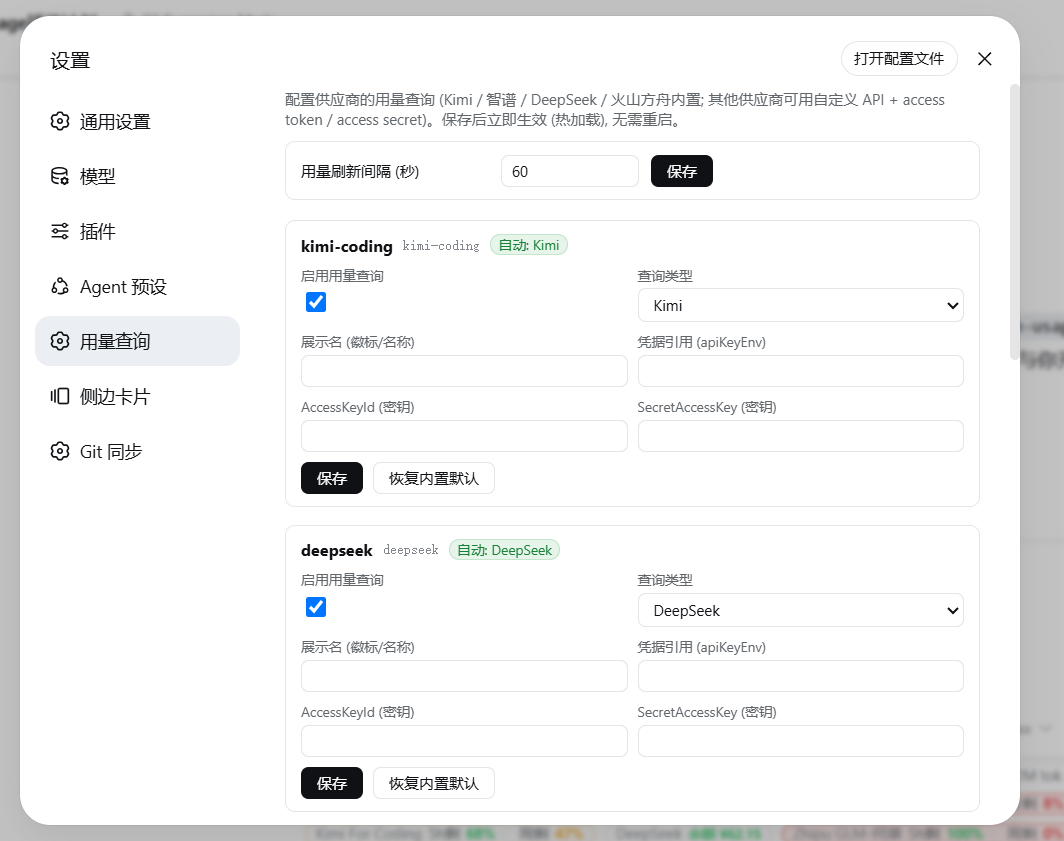Save the deepseek provider settings

coord(332,783)
